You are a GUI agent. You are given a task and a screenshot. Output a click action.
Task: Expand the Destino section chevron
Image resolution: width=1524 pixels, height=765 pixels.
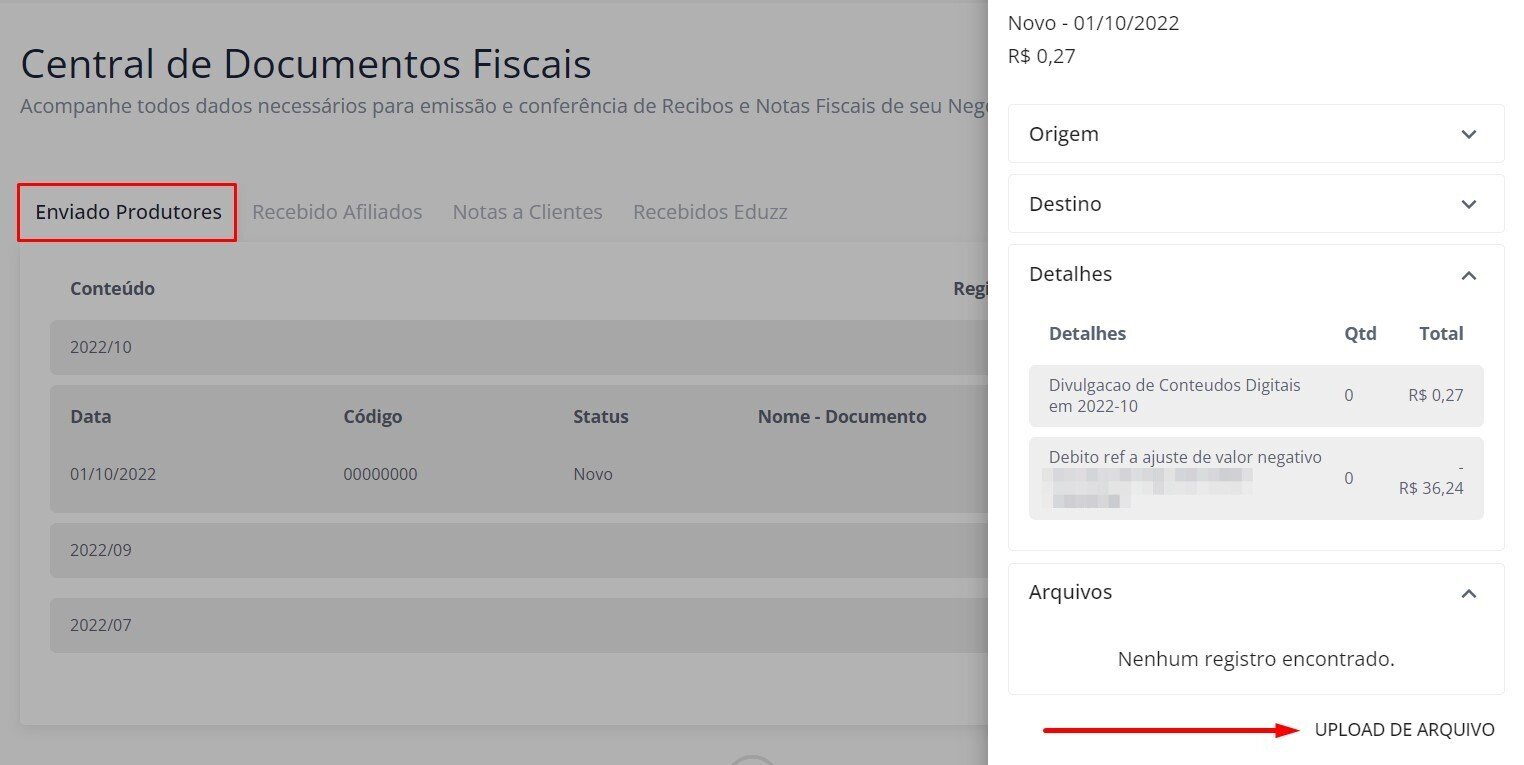1468,204
